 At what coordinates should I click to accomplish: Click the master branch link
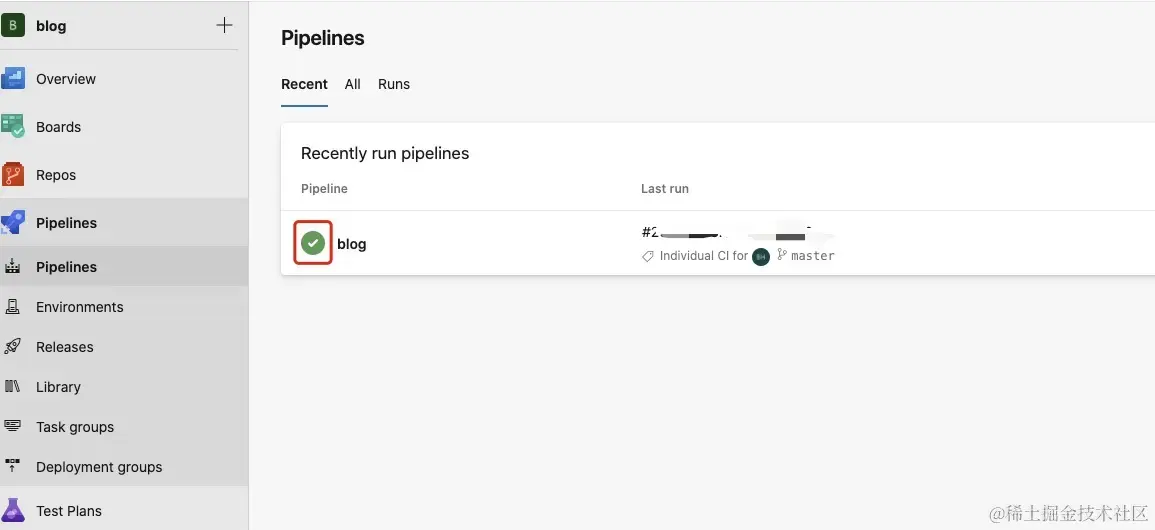click(812, 256)
